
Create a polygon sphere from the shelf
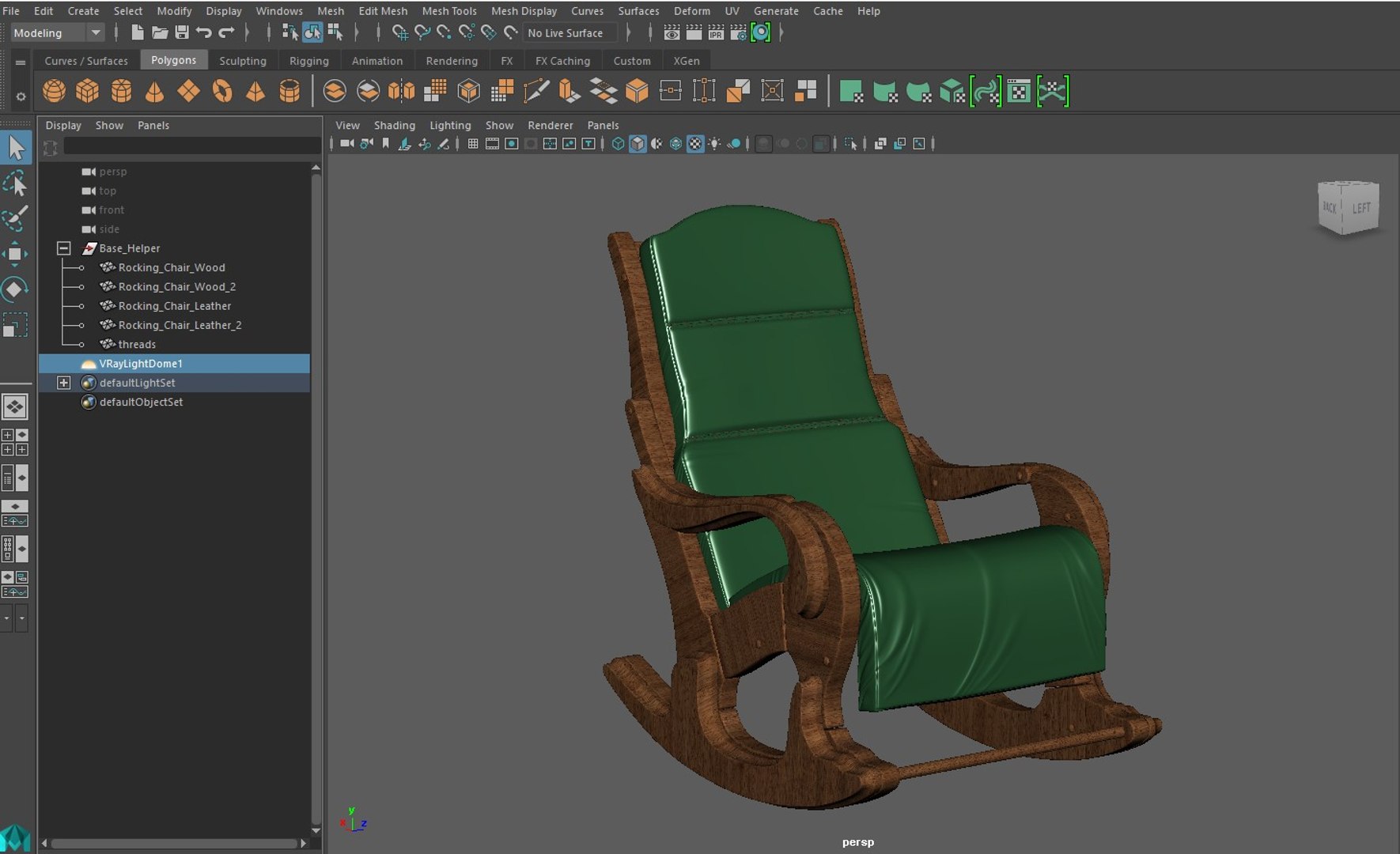point(54,92)
